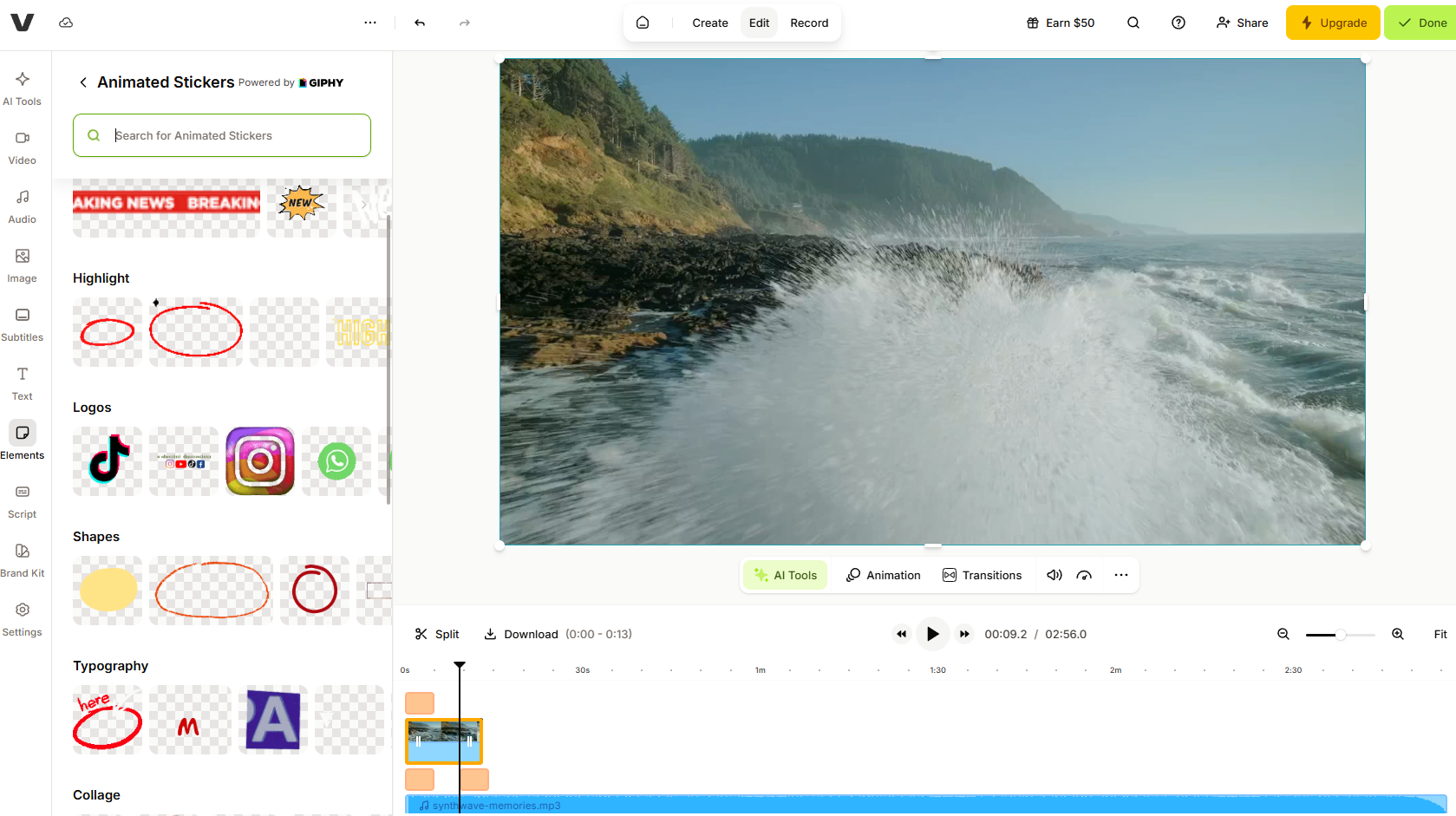Image resolution: width=1456 pixels, height=816 pixels.
Task: Play the video preview
Action: 932,634
